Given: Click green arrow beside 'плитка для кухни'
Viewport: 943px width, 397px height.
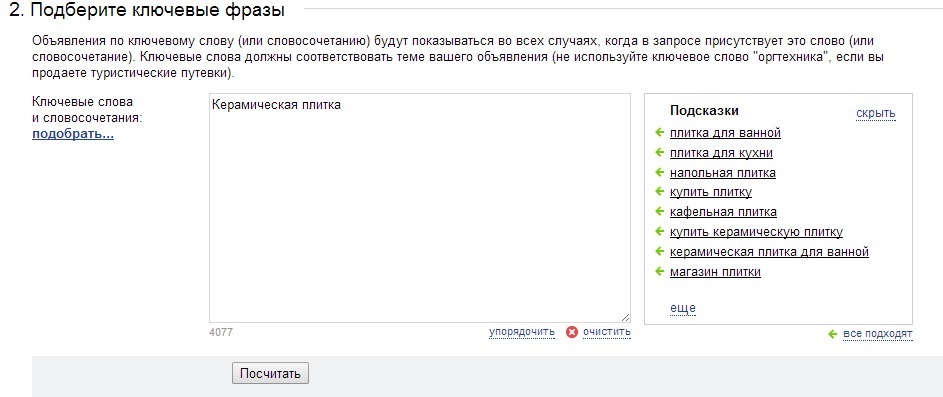Looking at the screenshot, I should point(659,153).
